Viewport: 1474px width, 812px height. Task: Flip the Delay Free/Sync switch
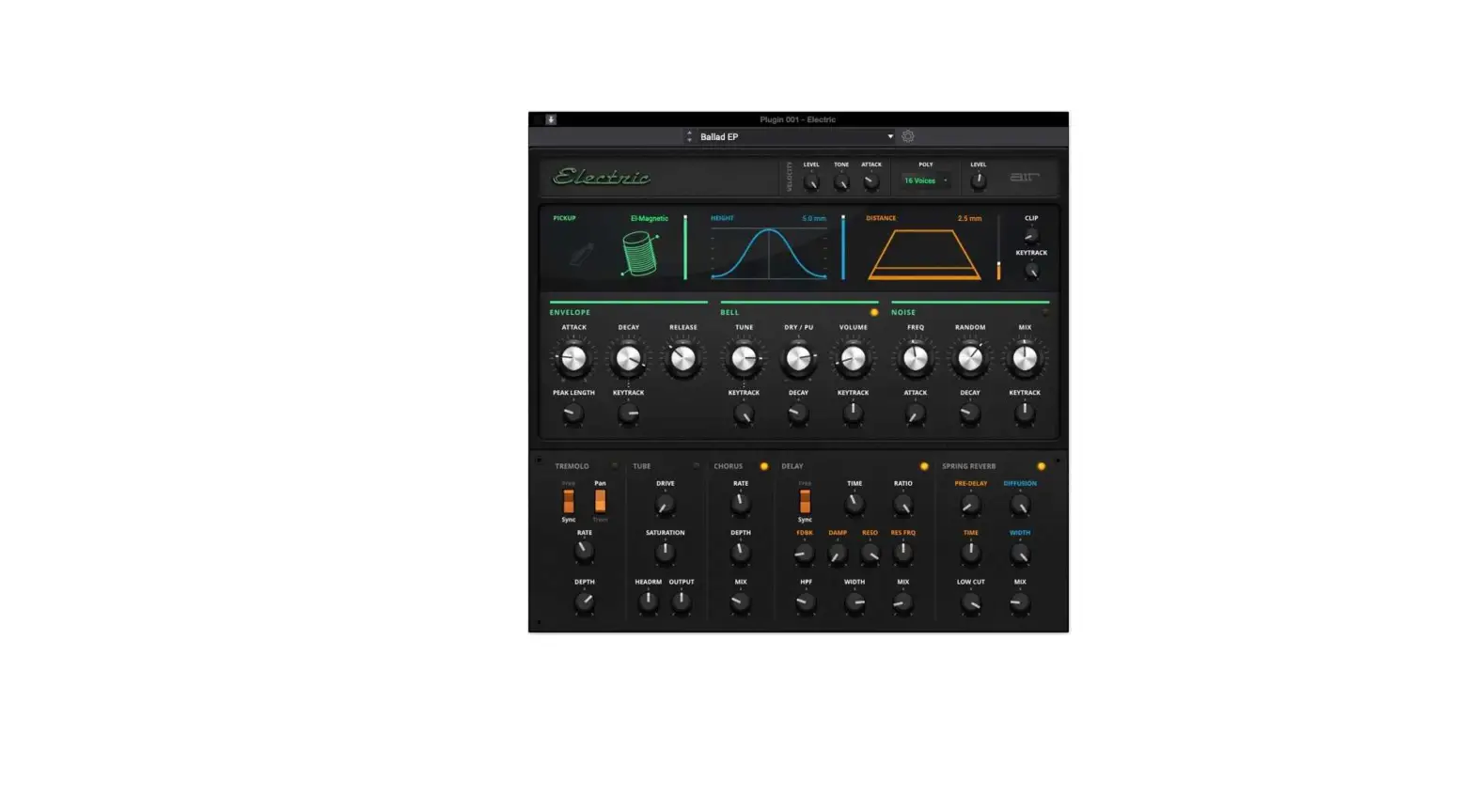pyautogui.click(x=805, y=501)
